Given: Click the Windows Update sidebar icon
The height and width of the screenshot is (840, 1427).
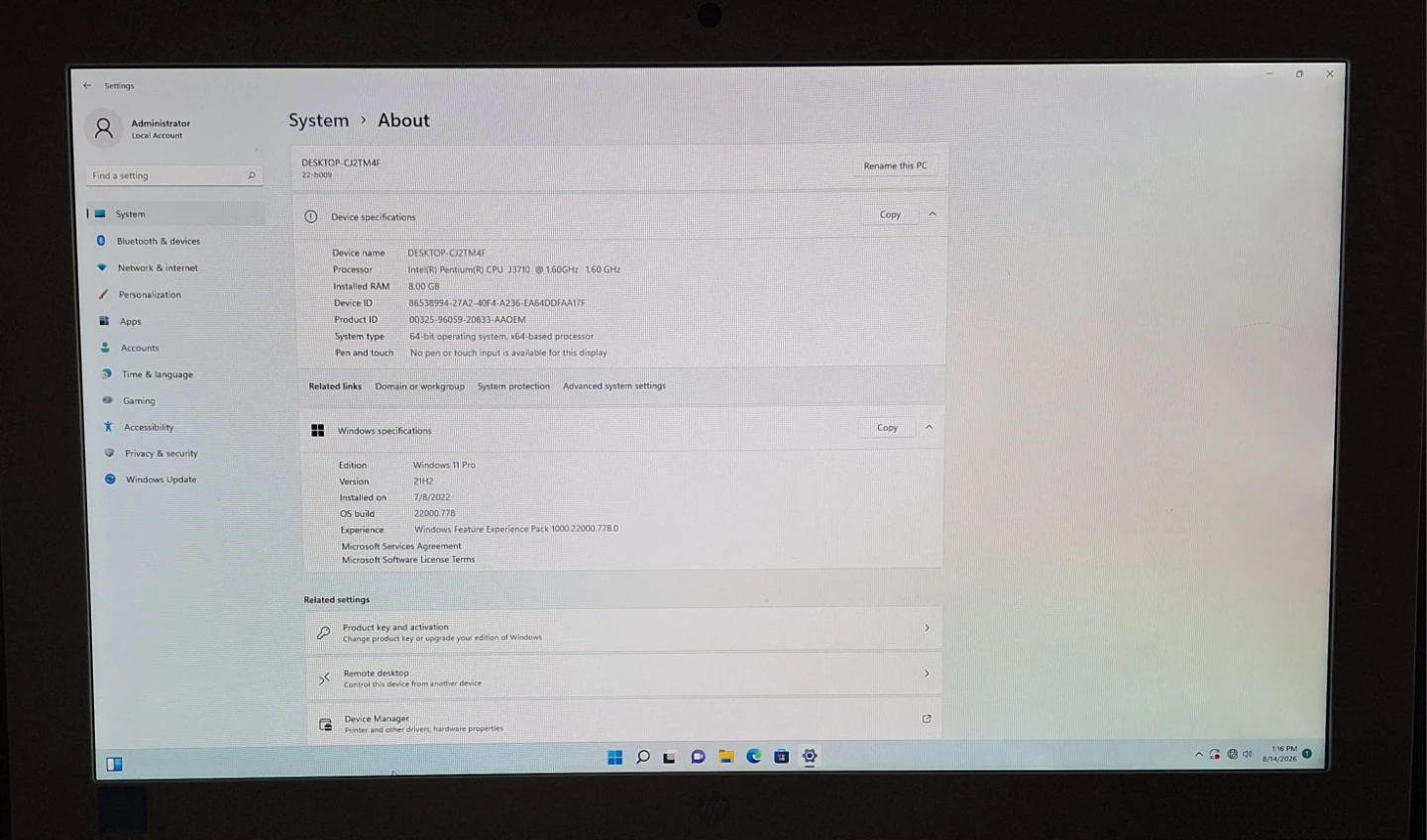Looking at the screenshot, I should 110,478.
